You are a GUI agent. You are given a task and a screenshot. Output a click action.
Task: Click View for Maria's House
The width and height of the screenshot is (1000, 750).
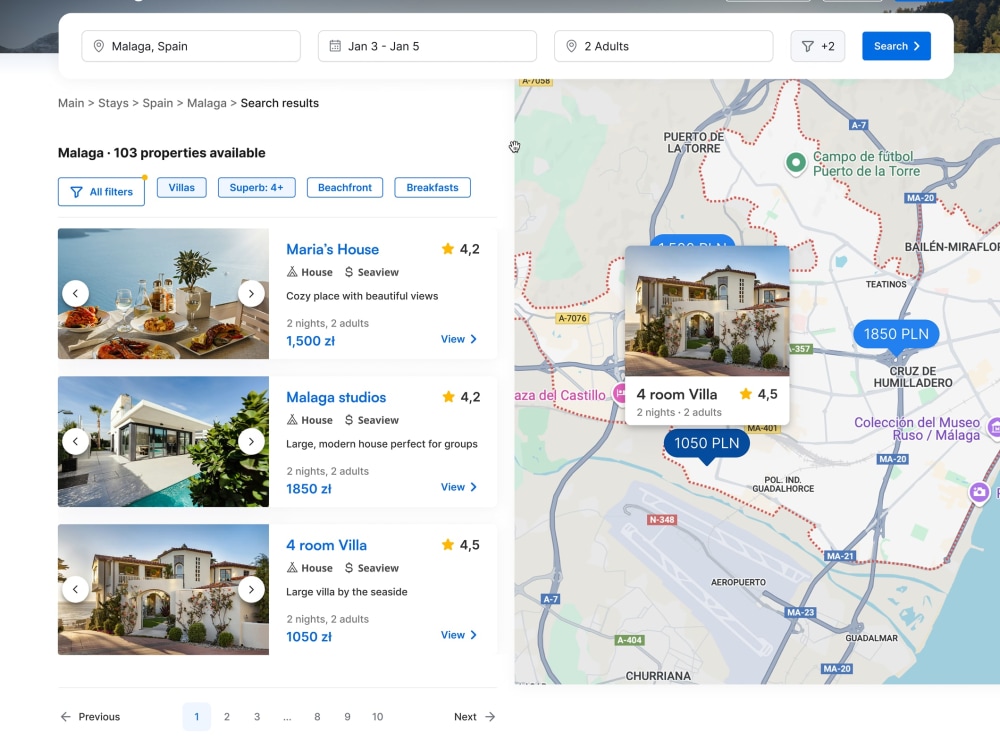(x=459, y=339)
